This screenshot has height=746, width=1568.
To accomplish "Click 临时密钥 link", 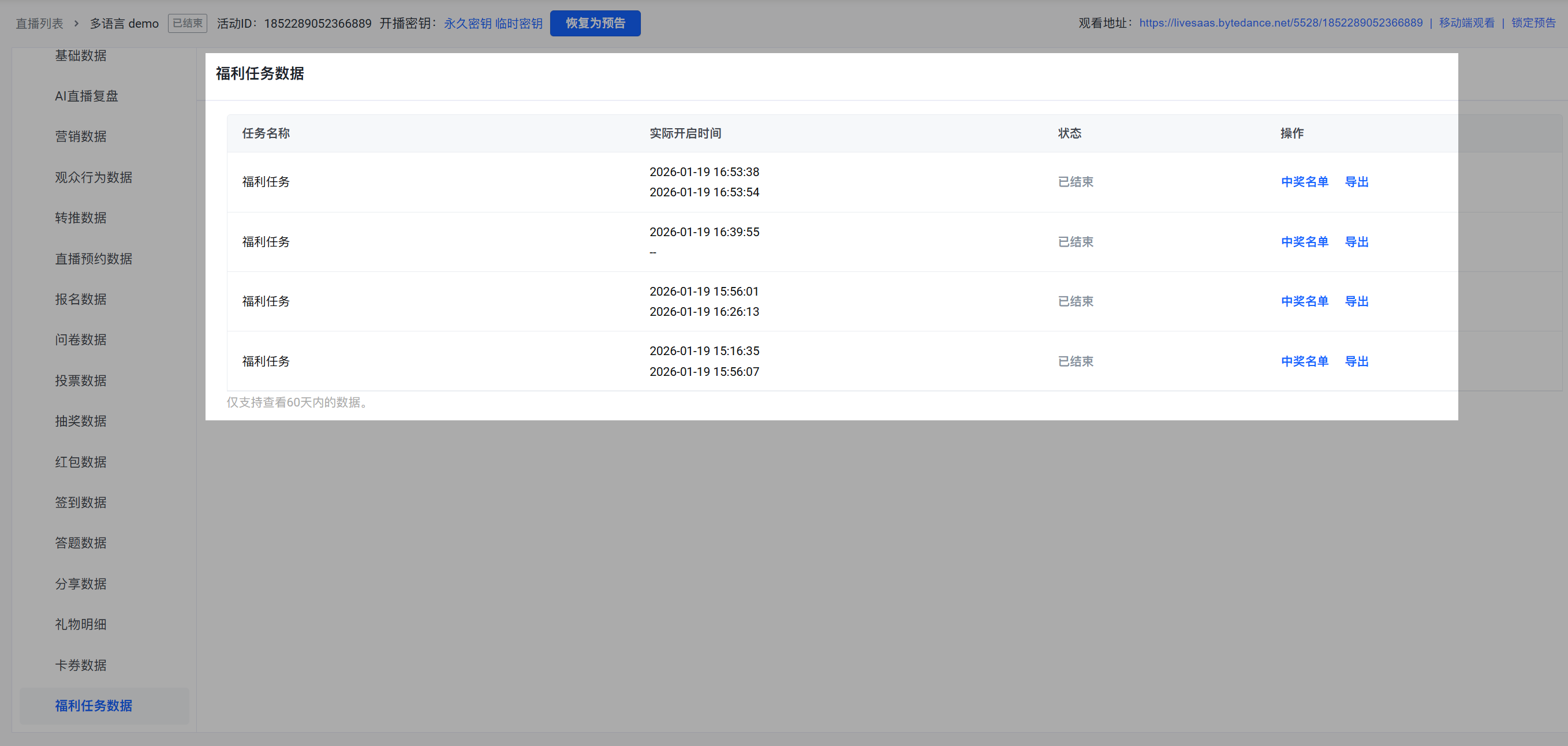I will click(518, 23).
